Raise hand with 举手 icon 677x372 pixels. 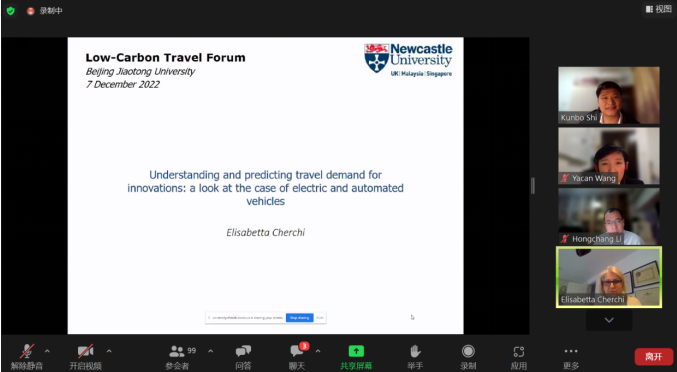tap(415, 357)
